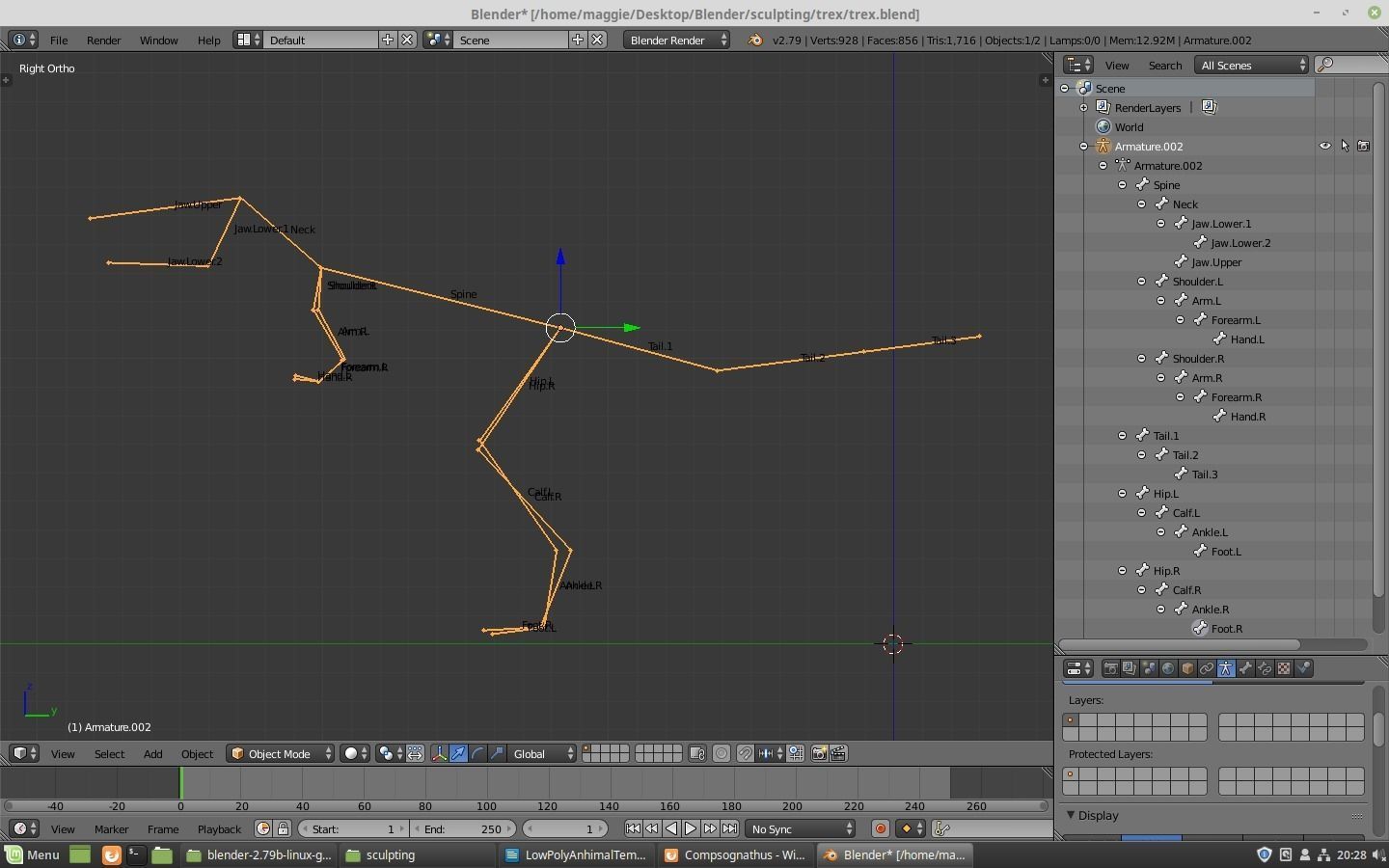Open the 3D view Add menu
Screen dimensions: 1389x868
coord(152,753)
